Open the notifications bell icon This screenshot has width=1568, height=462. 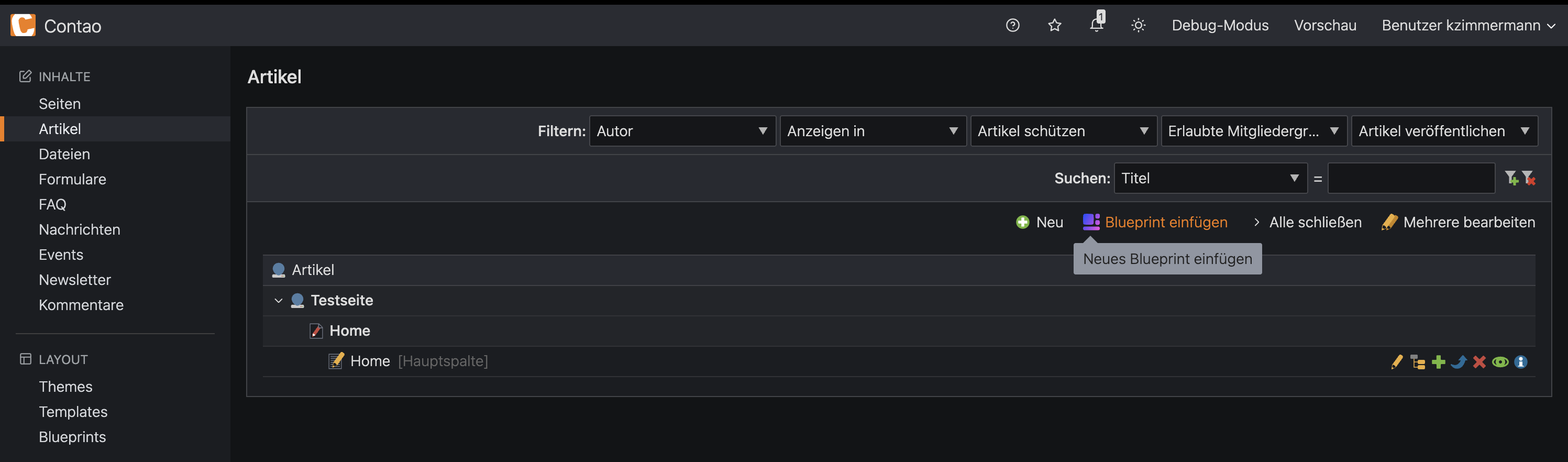point(1097,25)
